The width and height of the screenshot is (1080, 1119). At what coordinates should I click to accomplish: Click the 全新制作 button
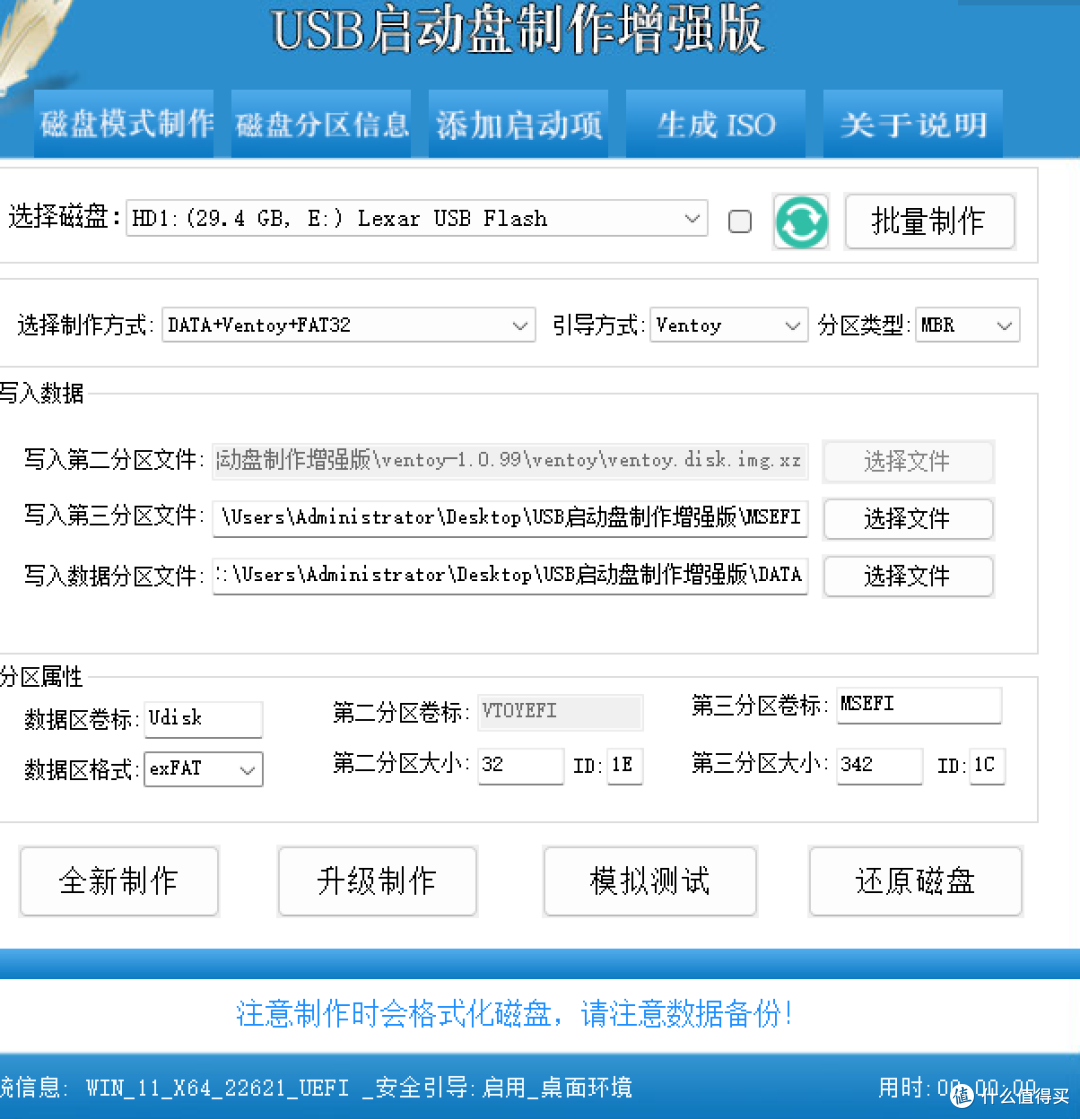pyautogui.click(x=119, y=881)
